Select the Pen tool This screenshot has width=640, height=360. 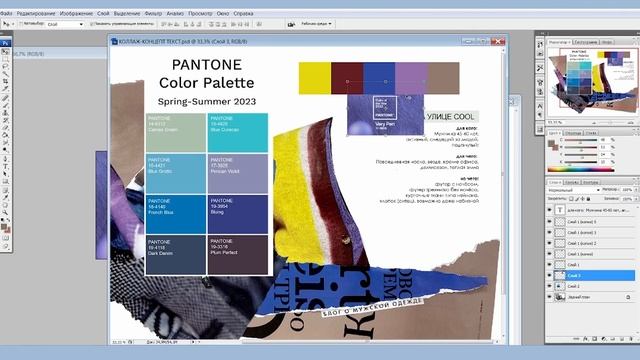click(x=5, y=158)
